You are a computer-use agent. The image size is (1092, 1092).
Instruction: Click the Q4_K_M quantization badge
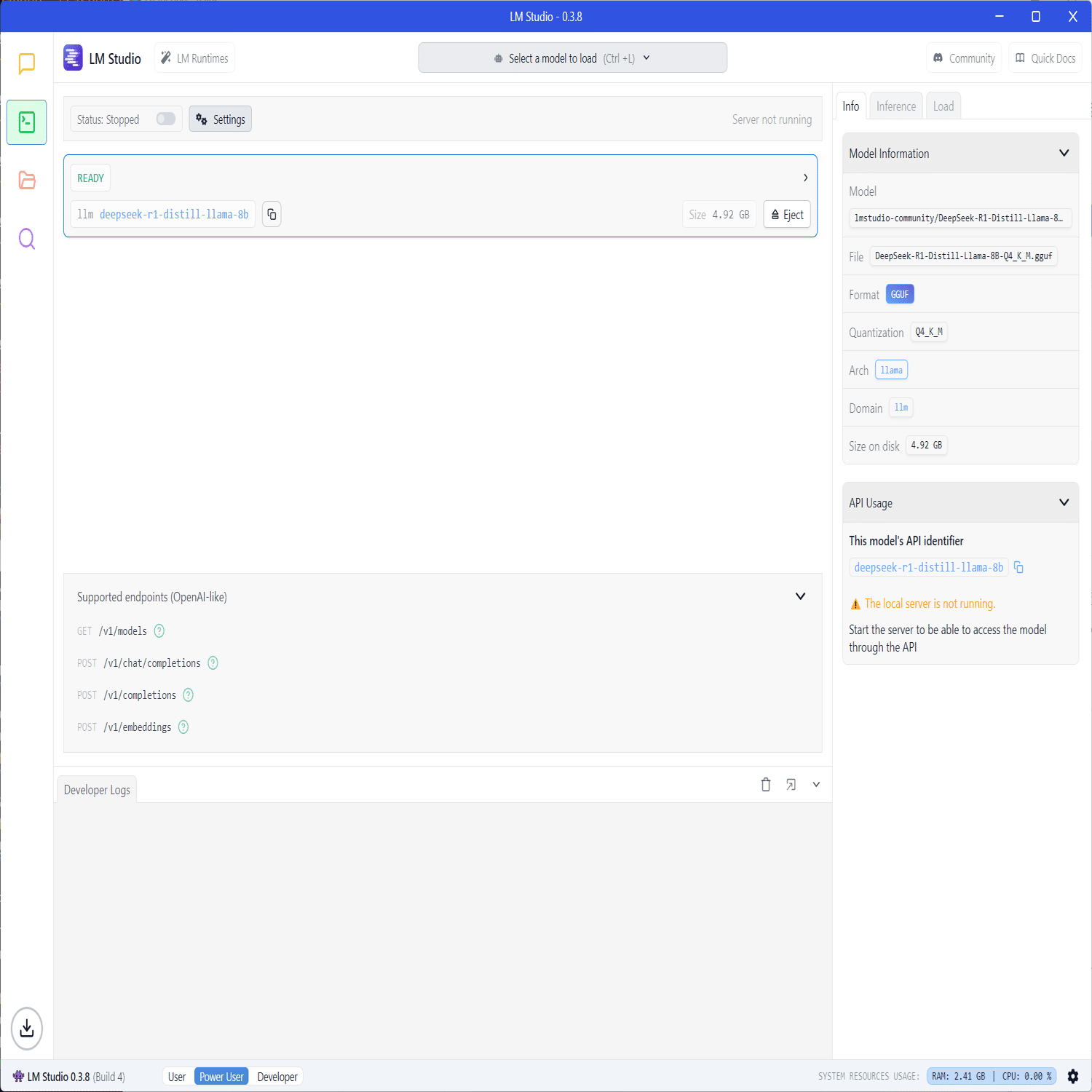coord(929,332)
